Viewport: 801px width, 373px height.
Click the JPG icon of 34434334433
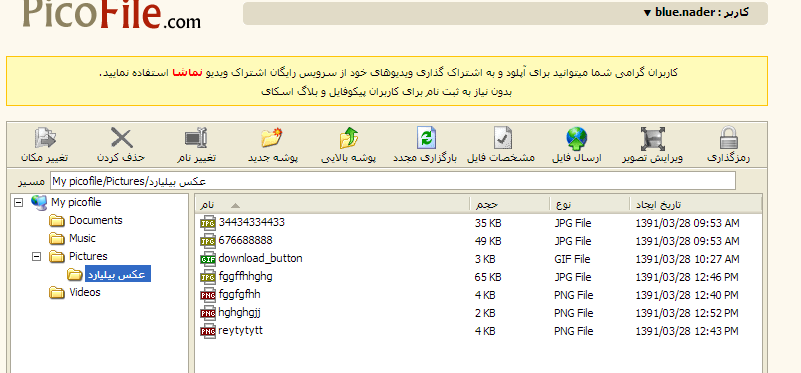[208, 223]
